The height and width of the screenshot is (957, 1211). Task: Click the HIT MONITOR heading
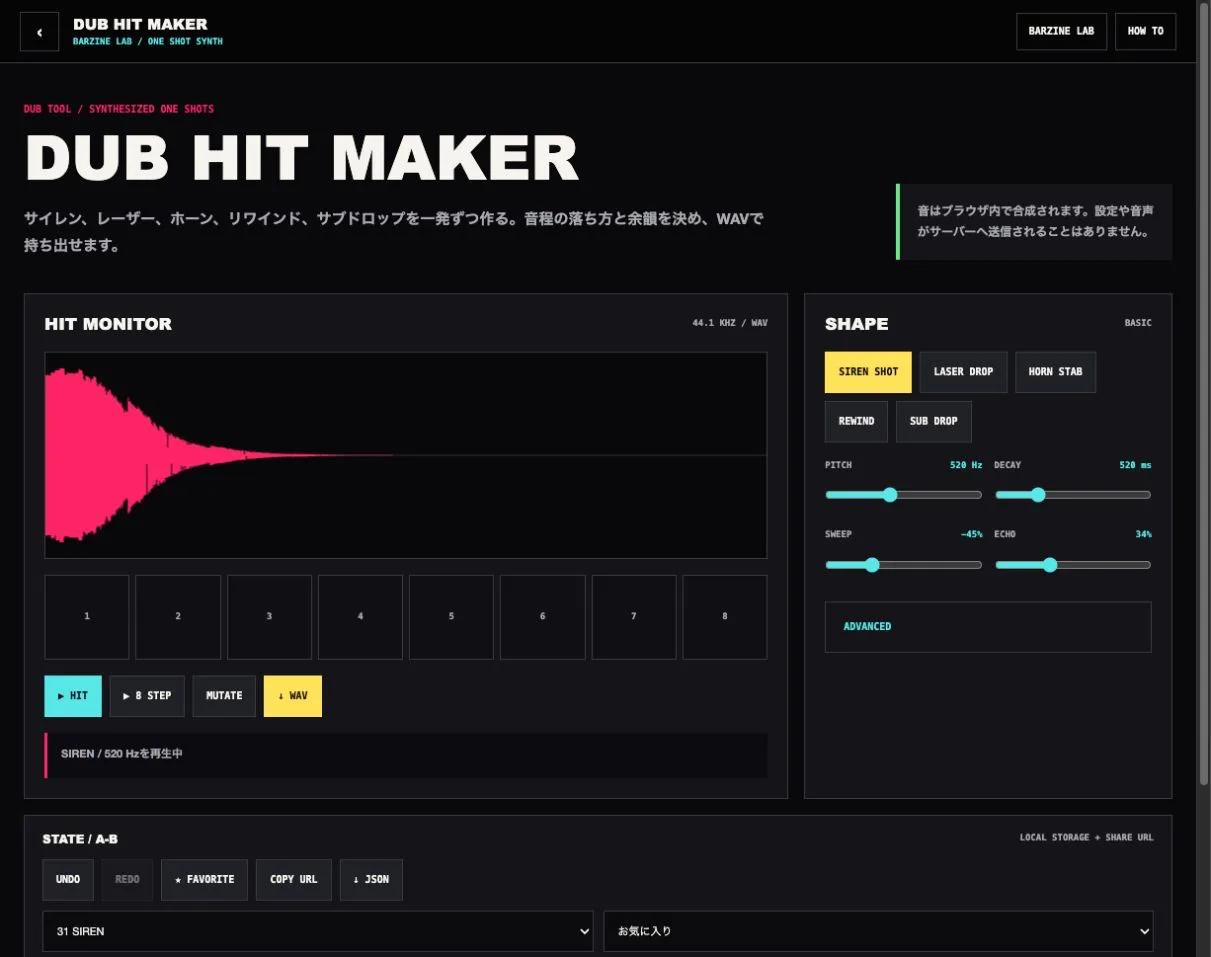pos(108,324)
